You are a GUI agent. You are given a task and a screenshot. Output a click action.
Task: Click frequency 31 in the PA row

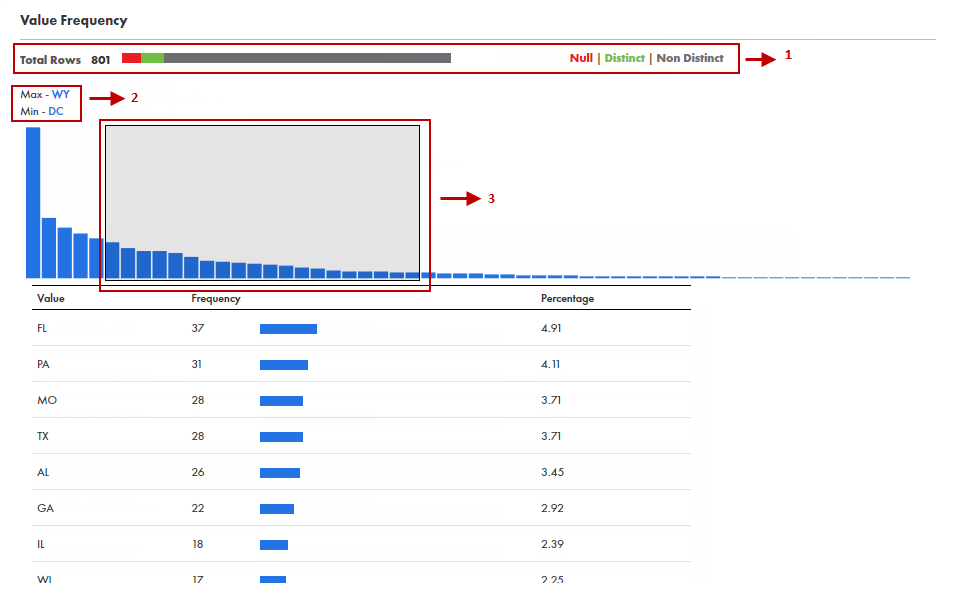(196, 364)
